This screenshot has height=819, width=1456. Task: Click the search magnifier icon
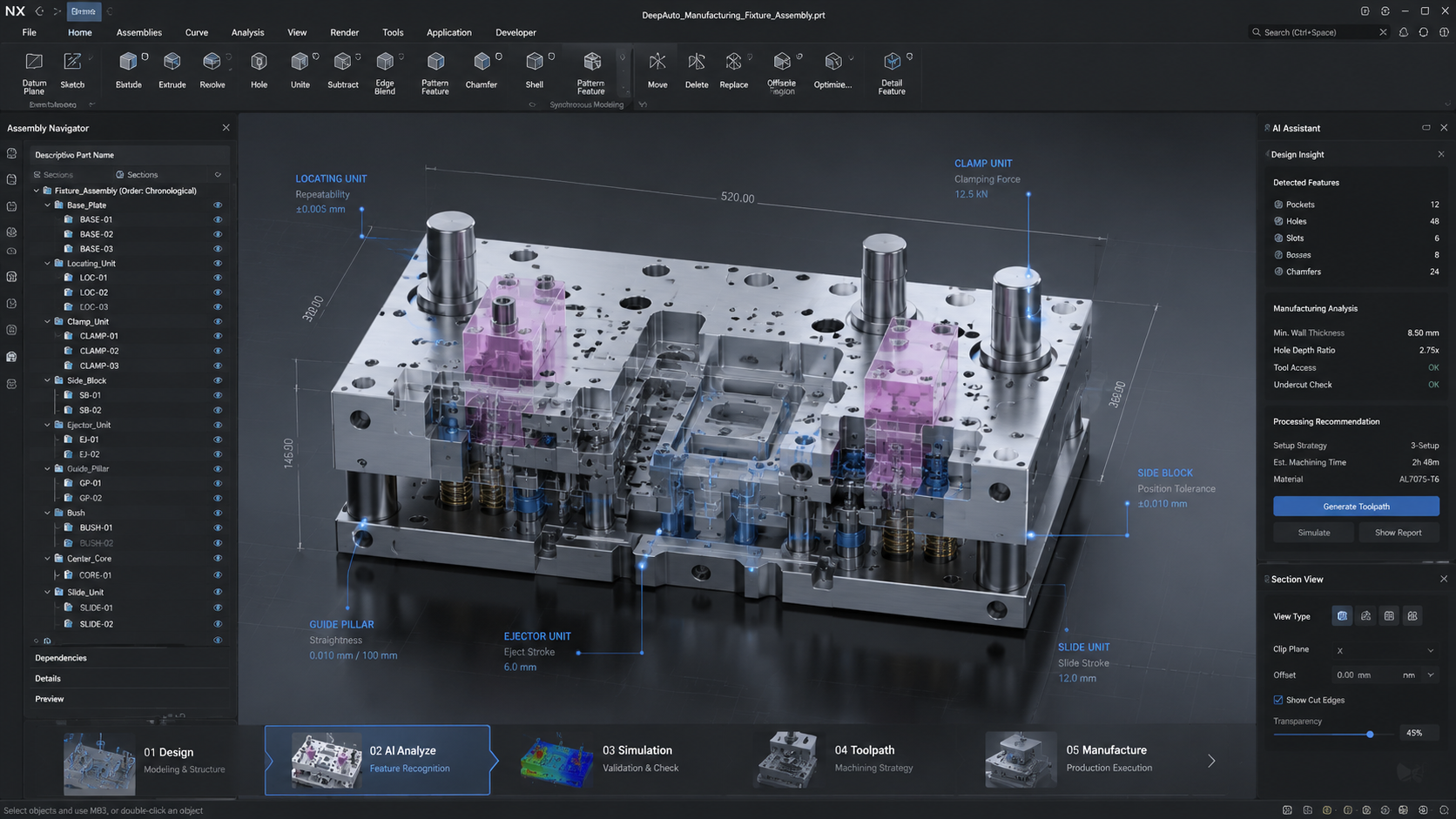tap(1256, 32)
